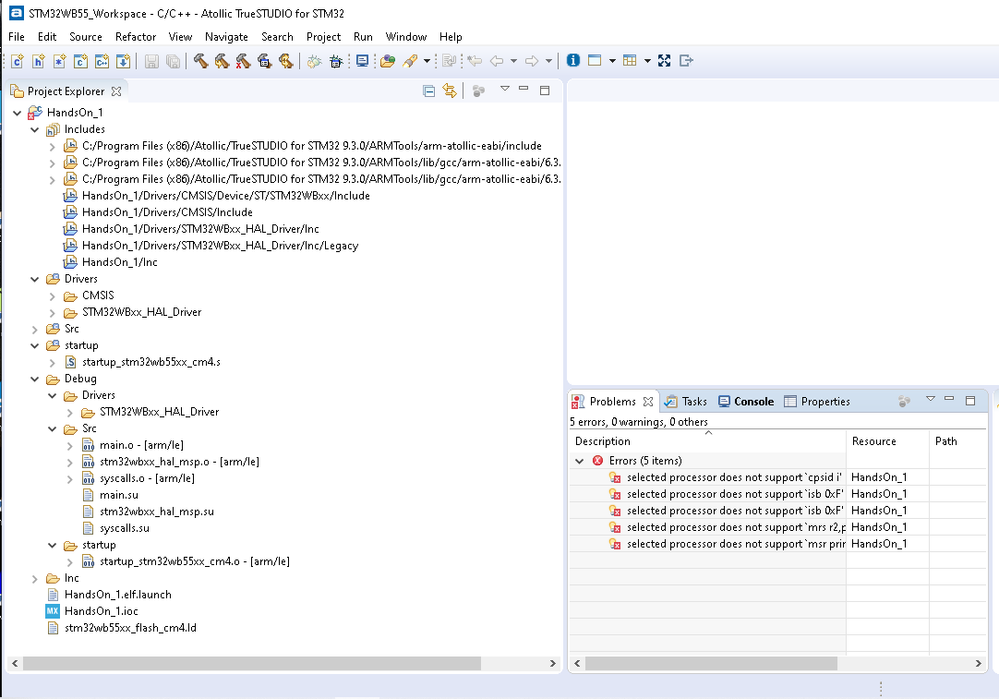Image resolution: width=999 pixels, height=699 pixels.
Task: Open the Run menu
Action: point(363,37)
